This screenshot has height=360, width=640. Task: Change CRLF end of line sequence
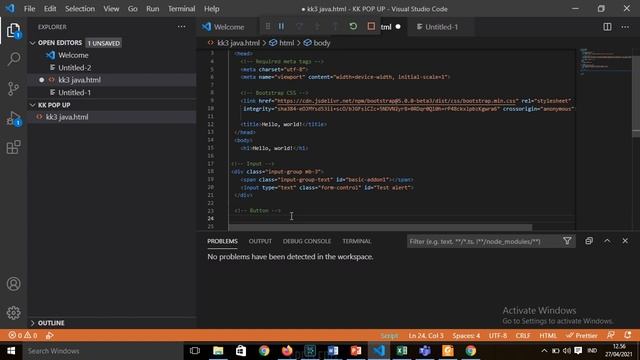[x=523, y=336]
